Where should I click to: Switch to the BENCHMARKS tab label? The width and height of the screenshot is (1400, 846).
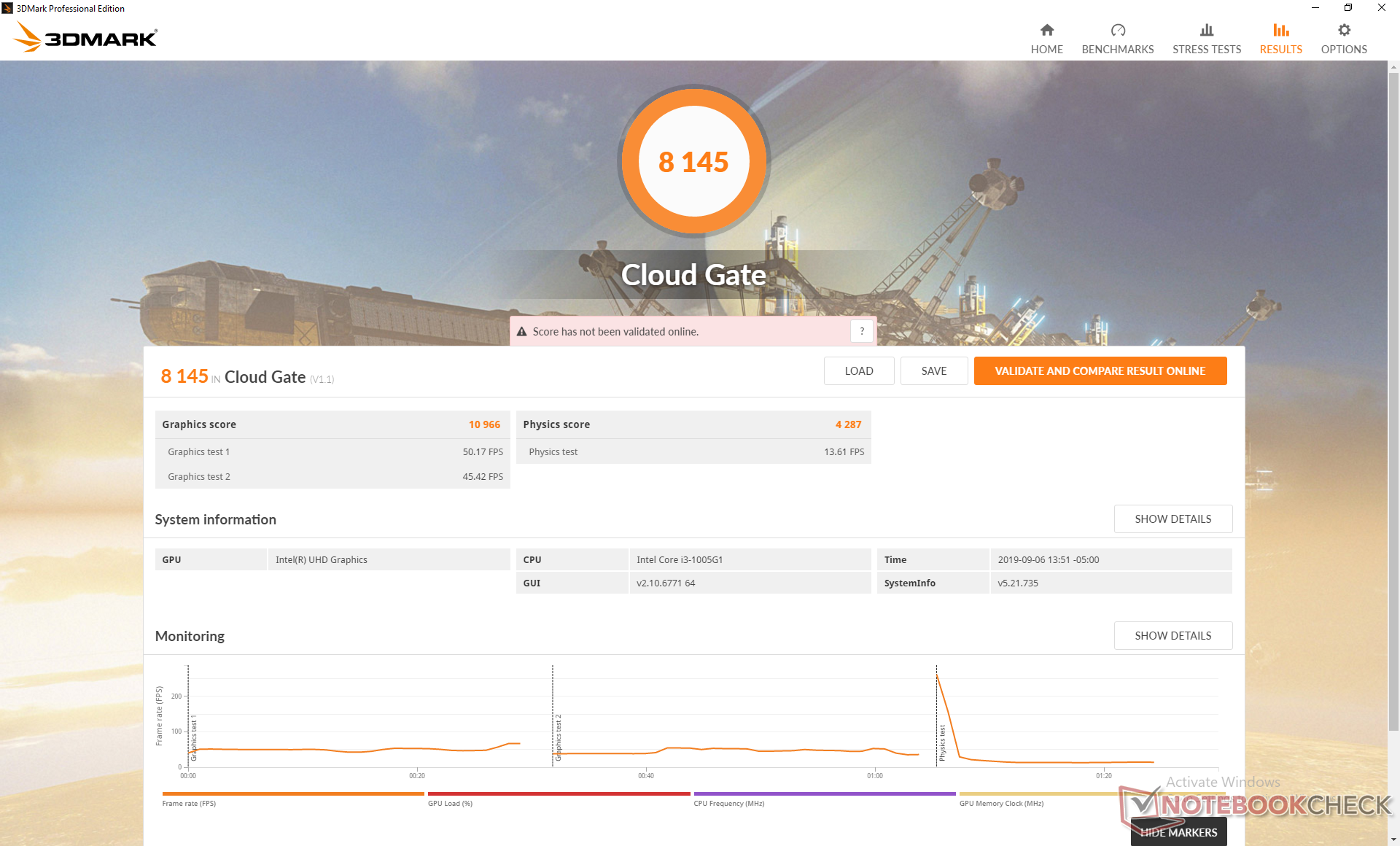click(1117, 50)
